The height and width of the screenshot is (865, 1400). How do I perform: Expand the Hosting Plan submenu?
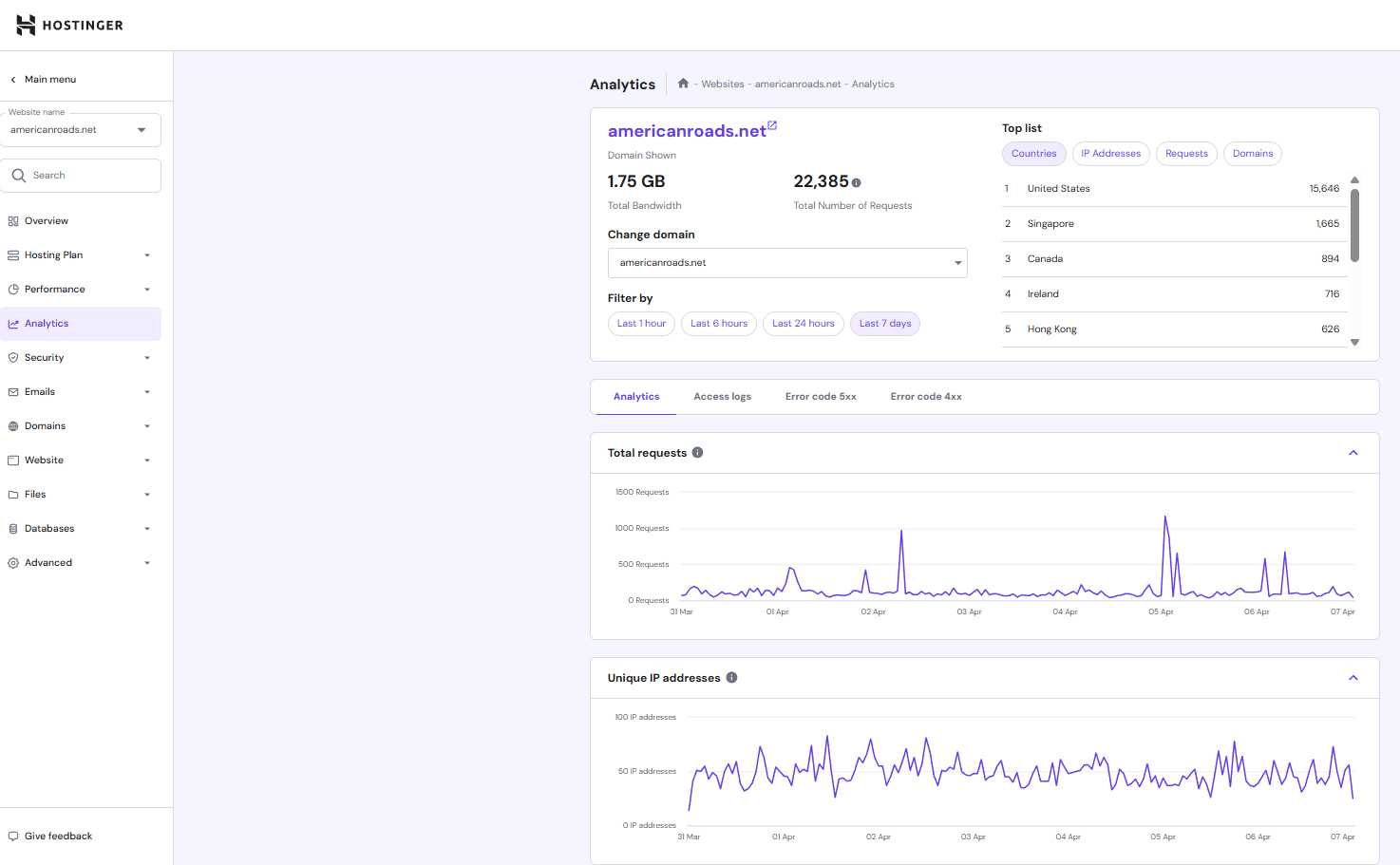(147, 255)
